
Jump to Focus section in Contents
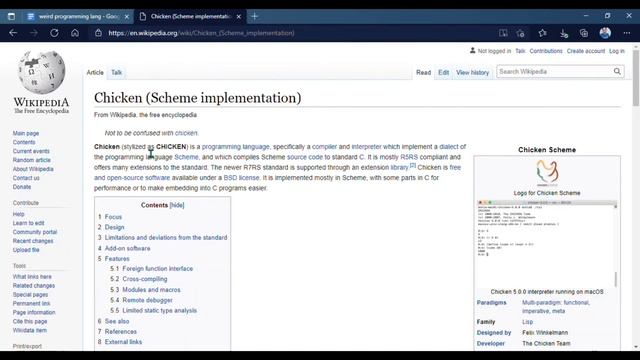[x=113, y=217]
